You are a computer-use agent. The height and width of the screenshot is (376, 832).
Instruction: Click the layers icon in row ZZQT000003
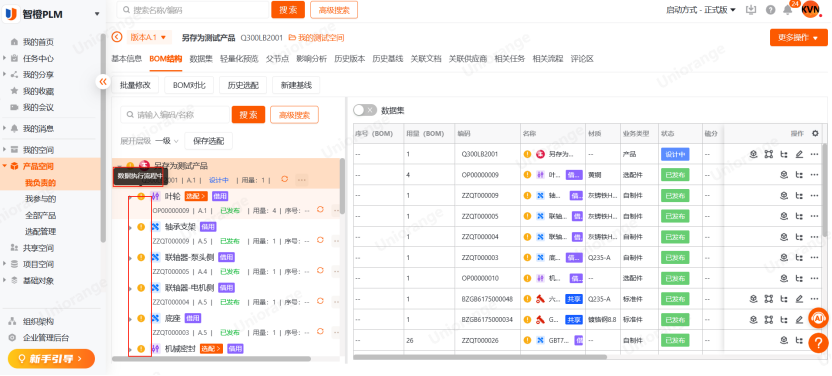click(784, 258)
